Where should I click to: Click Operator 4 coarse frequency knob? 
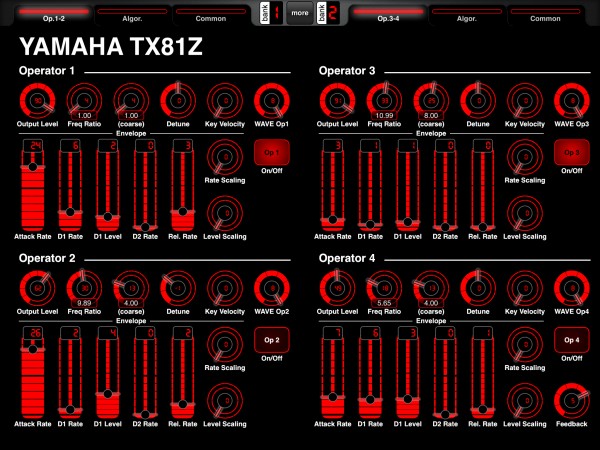coord(431,289)
